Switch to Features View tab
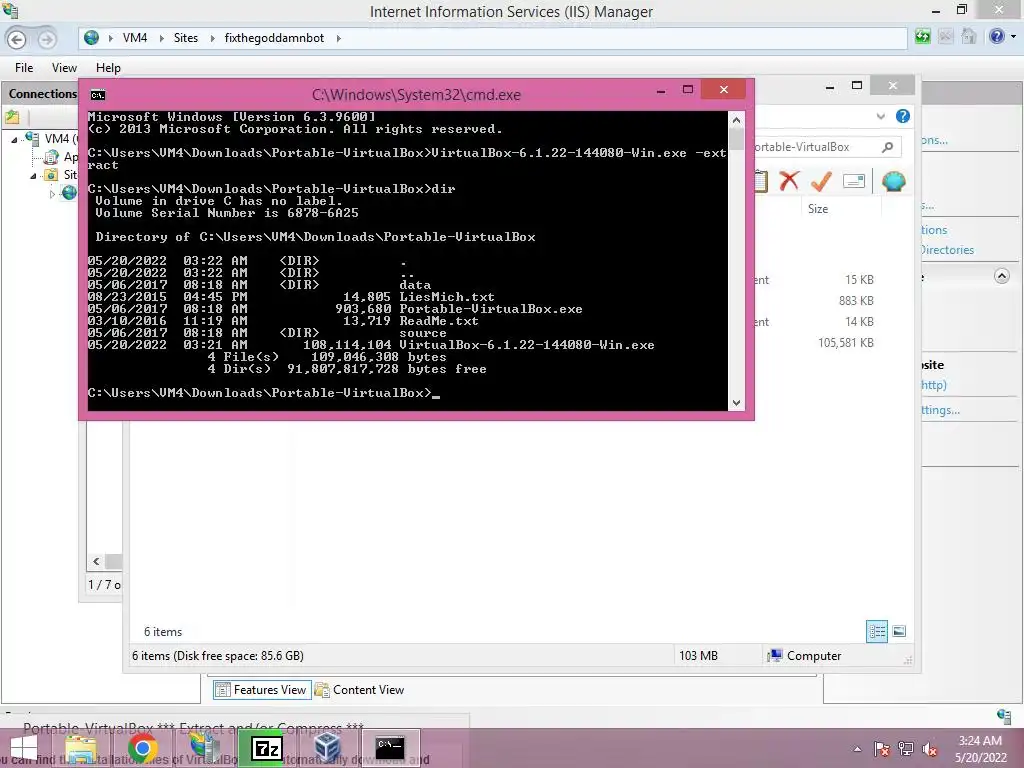This screenshot has height=768, width=1024. [261, 690]
